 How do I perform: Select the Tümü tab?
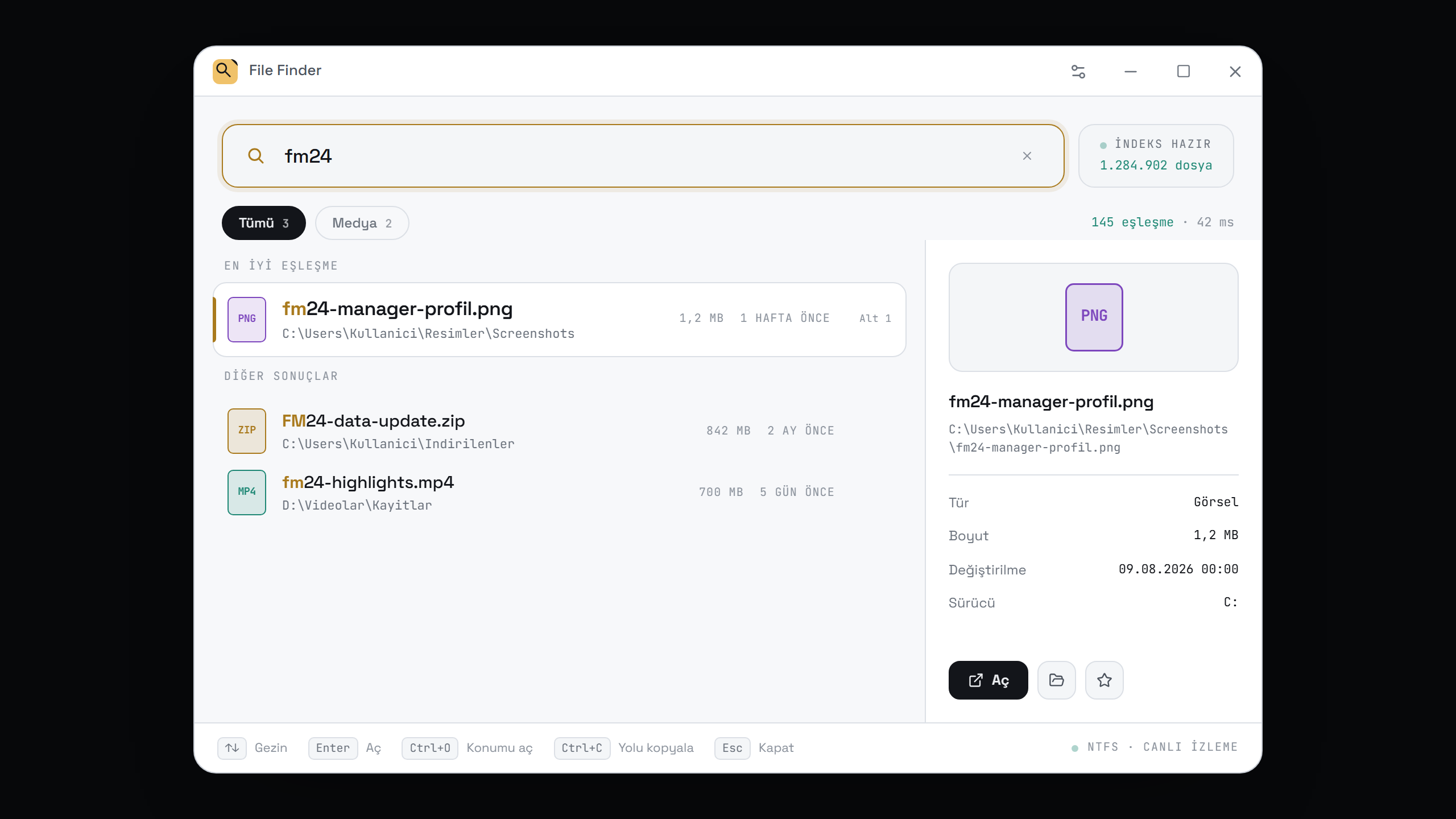[x=263, y=223]
